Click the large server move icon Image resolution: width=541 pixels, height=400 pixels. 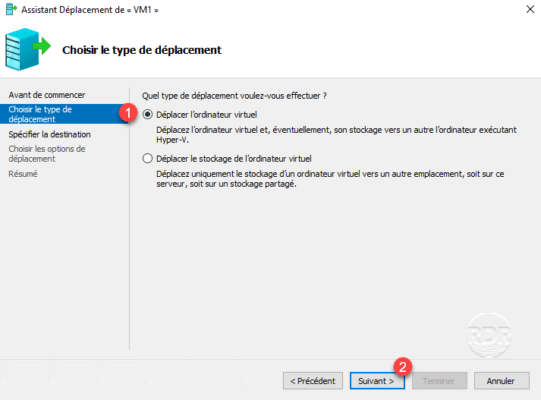click(x=28, y=49)
